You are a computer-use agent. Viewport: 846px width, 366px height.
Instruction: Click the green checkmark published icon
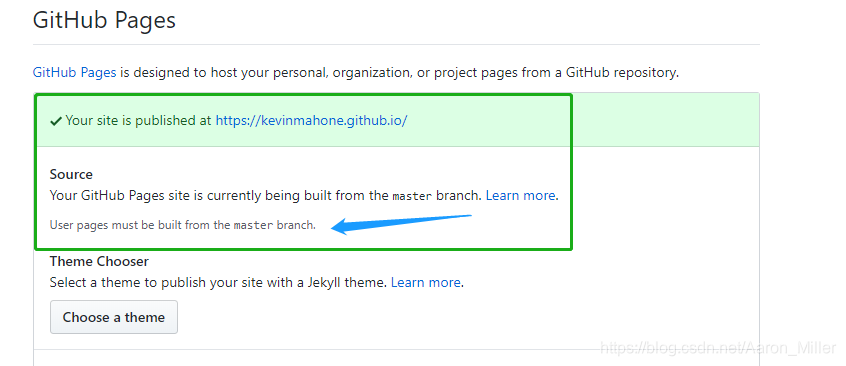coord(56,121)
